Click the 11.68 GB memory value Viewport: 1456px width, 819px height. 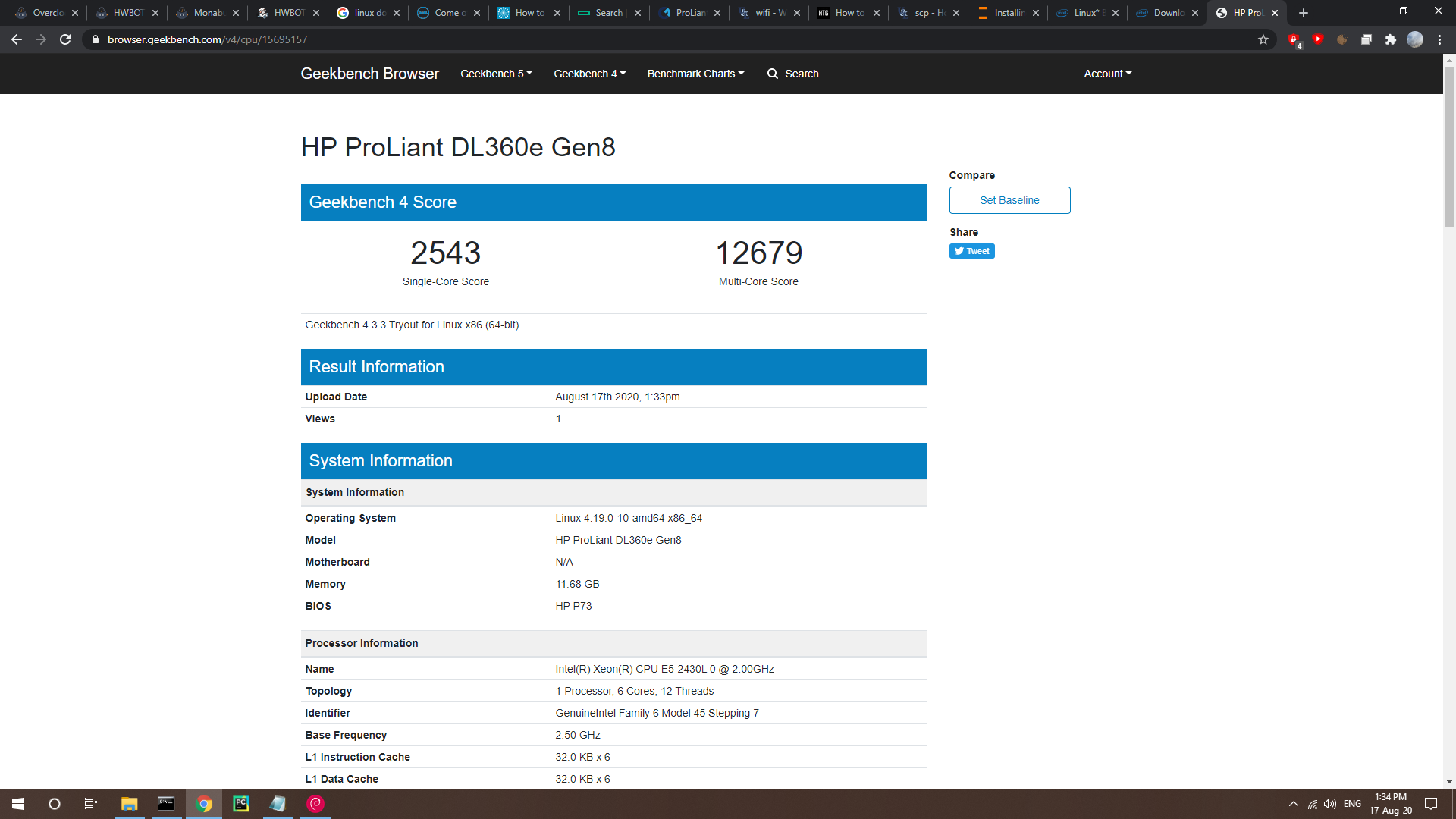coord(577,584)
